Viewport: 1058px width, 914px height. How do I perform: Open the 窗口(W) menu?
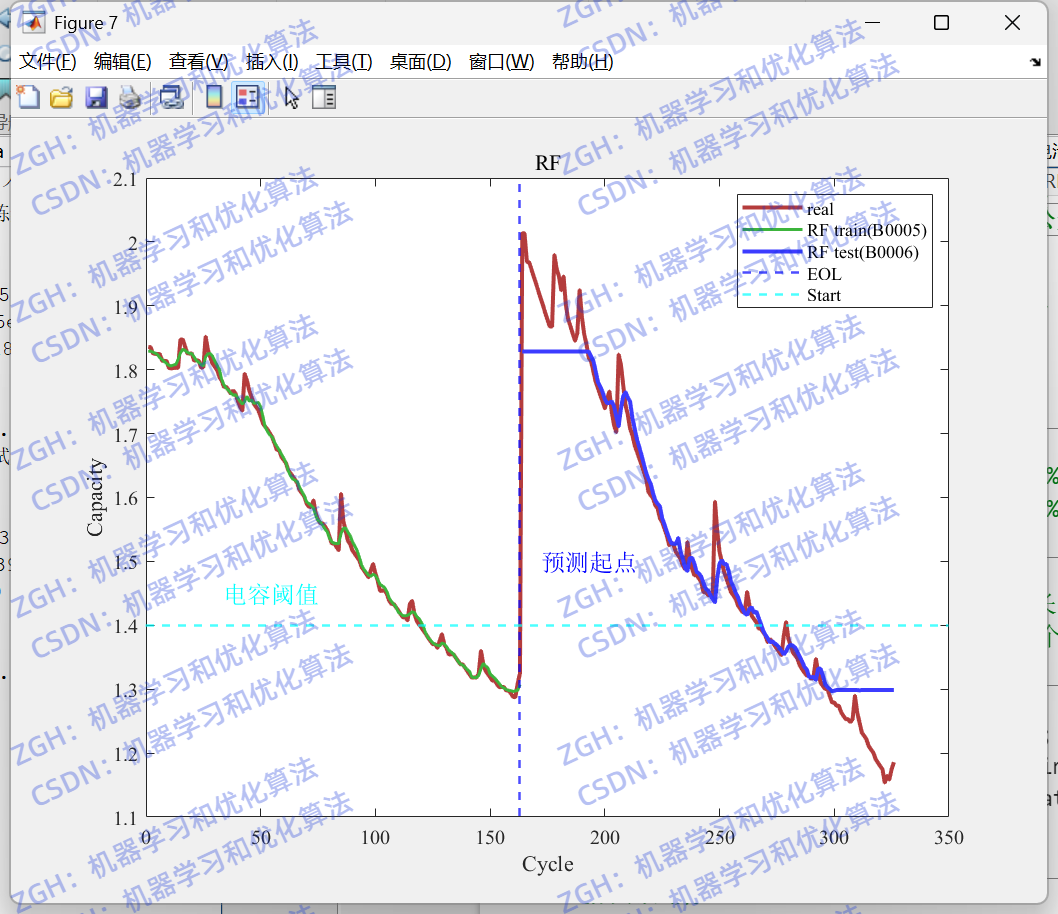tap(501, 62)
